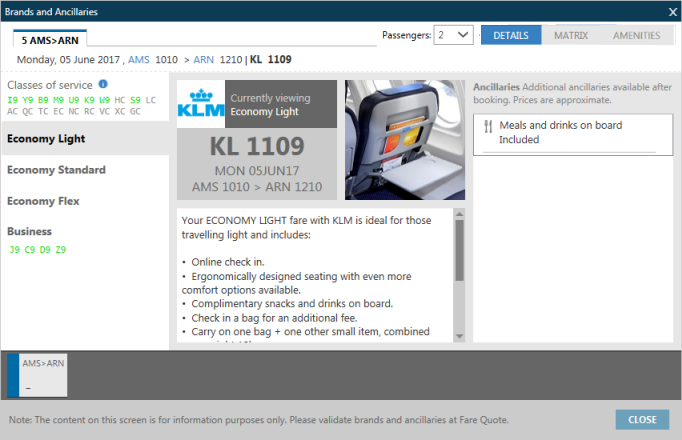The height and width of the screenshot is (440, 682).
Task: Select the 5 AMS>ARN segment tab
Action: pyautogui.click(x=50, y=38)
